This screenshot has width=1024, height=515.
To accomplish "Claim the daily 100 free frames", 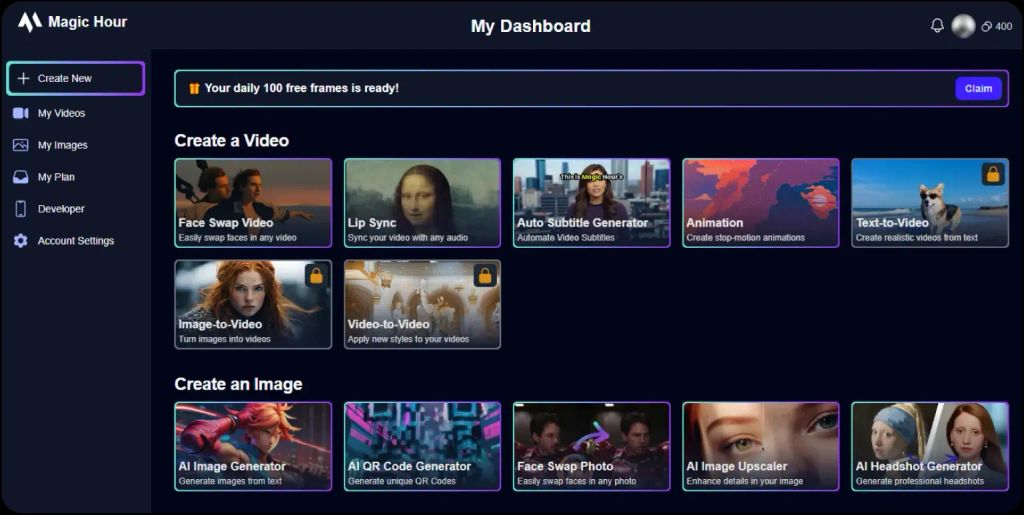I will (978, 88).
